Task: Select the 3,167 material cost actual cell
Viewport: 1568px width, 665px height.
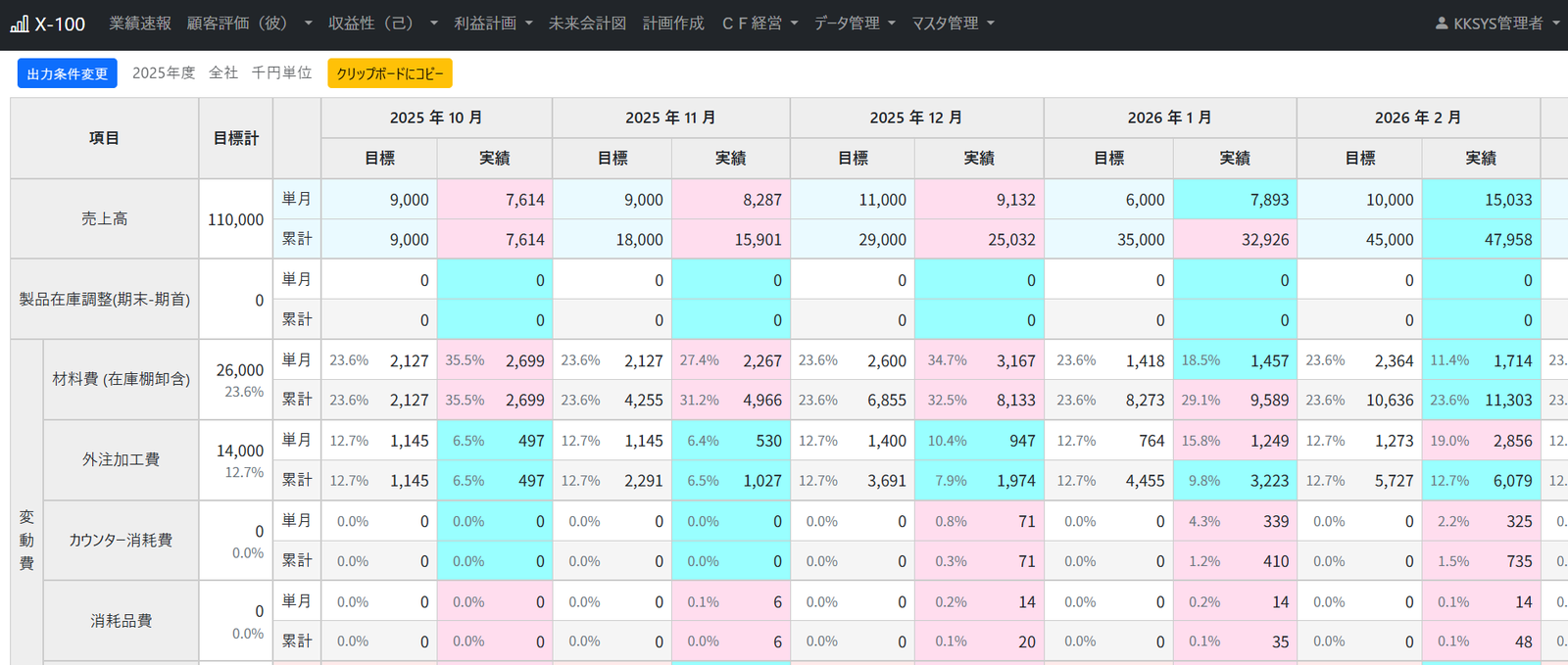Action: click(979, 360)
